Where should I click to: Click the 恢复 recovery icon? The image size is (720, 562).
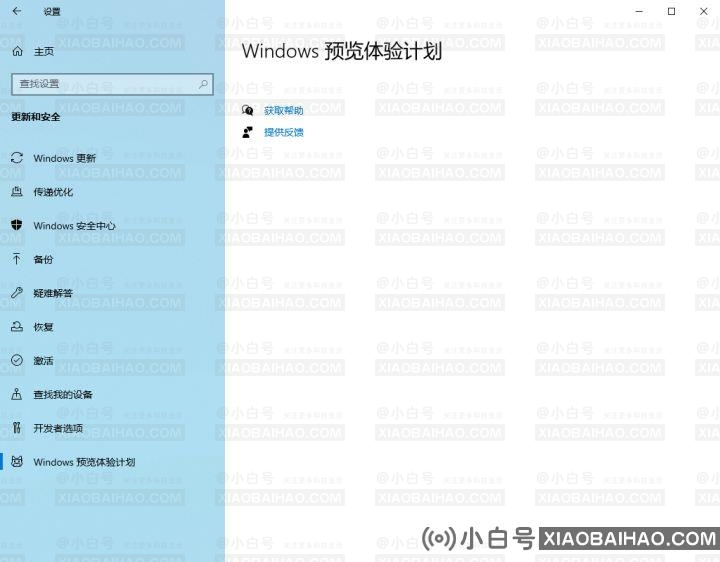tap(17, 327)
